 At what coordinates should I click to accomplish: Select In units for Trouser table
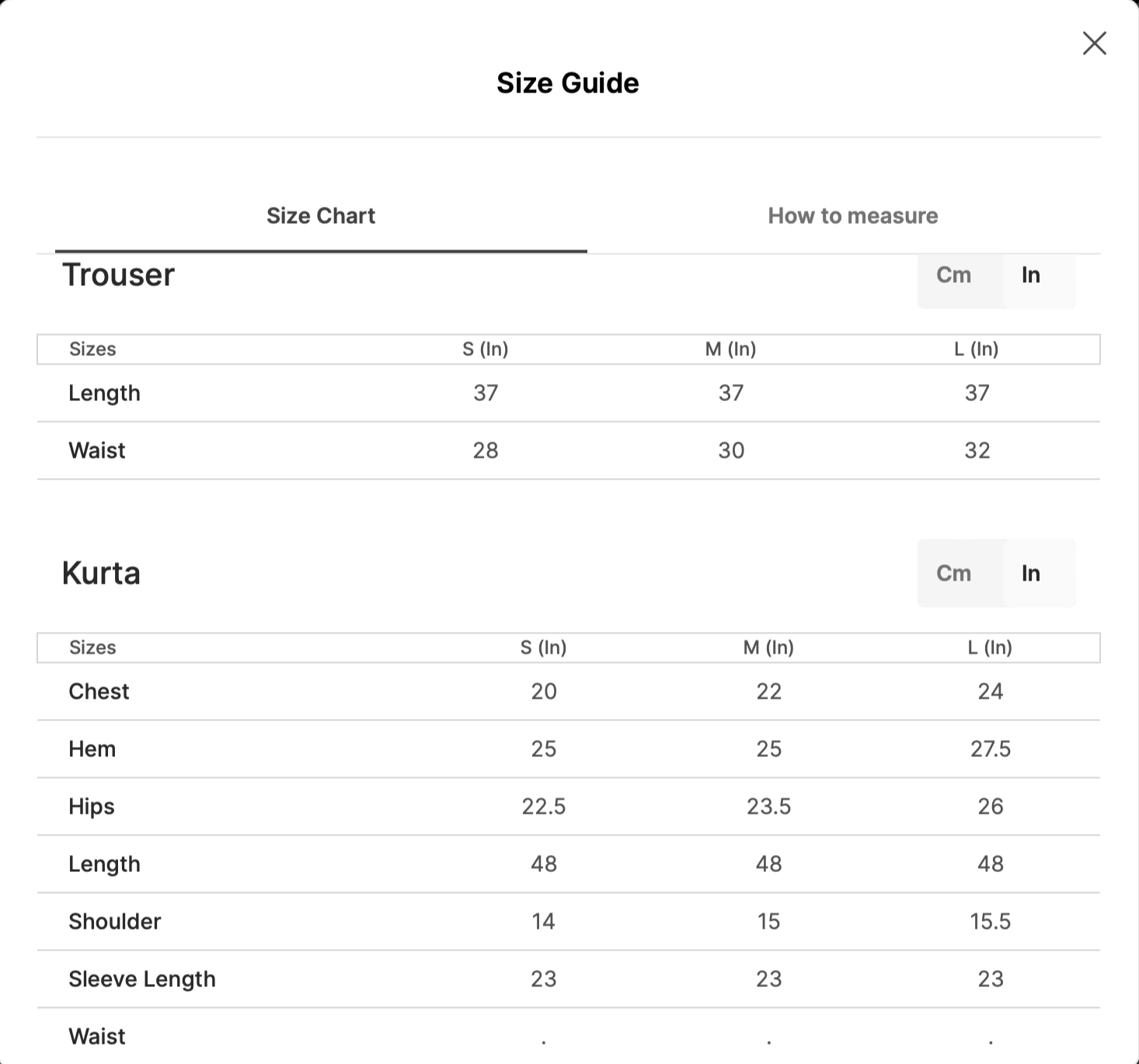pyautogui.click(x=1030, y=275)
